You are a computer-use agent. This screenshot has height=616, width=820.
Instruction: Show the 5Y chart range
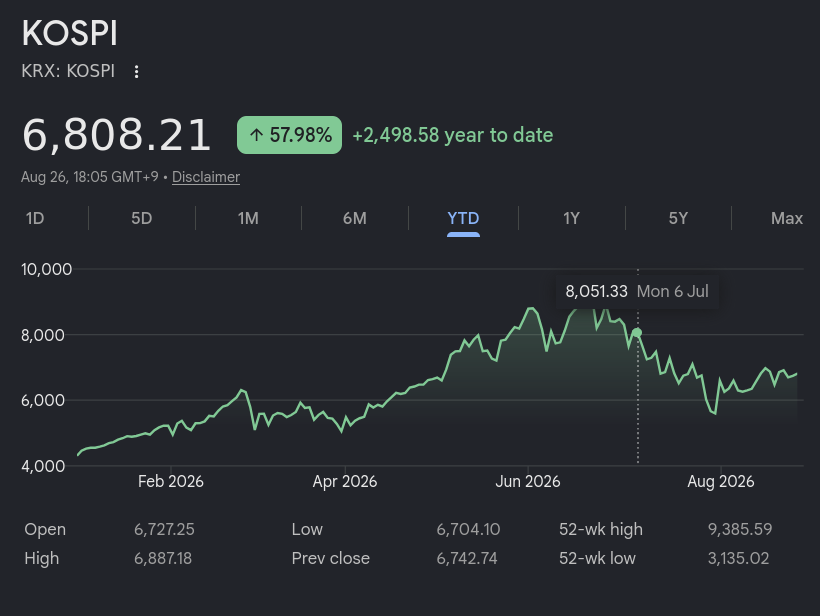pos(678,218)
